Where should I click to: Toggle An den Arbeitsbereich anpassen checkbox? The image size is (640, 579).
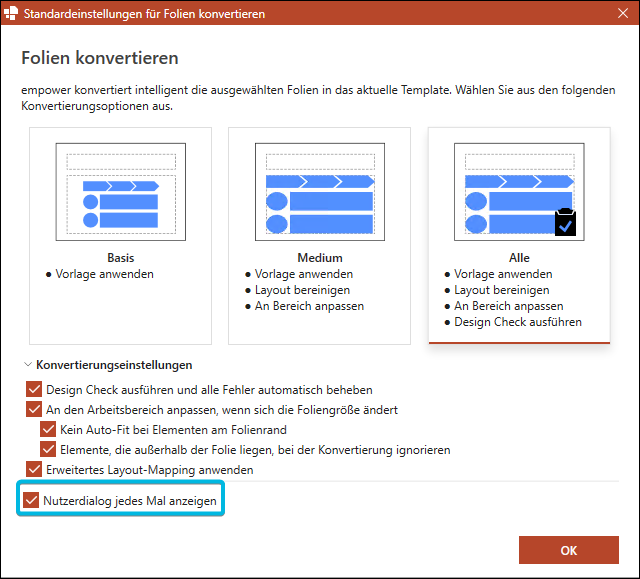[x=34, y=409]
